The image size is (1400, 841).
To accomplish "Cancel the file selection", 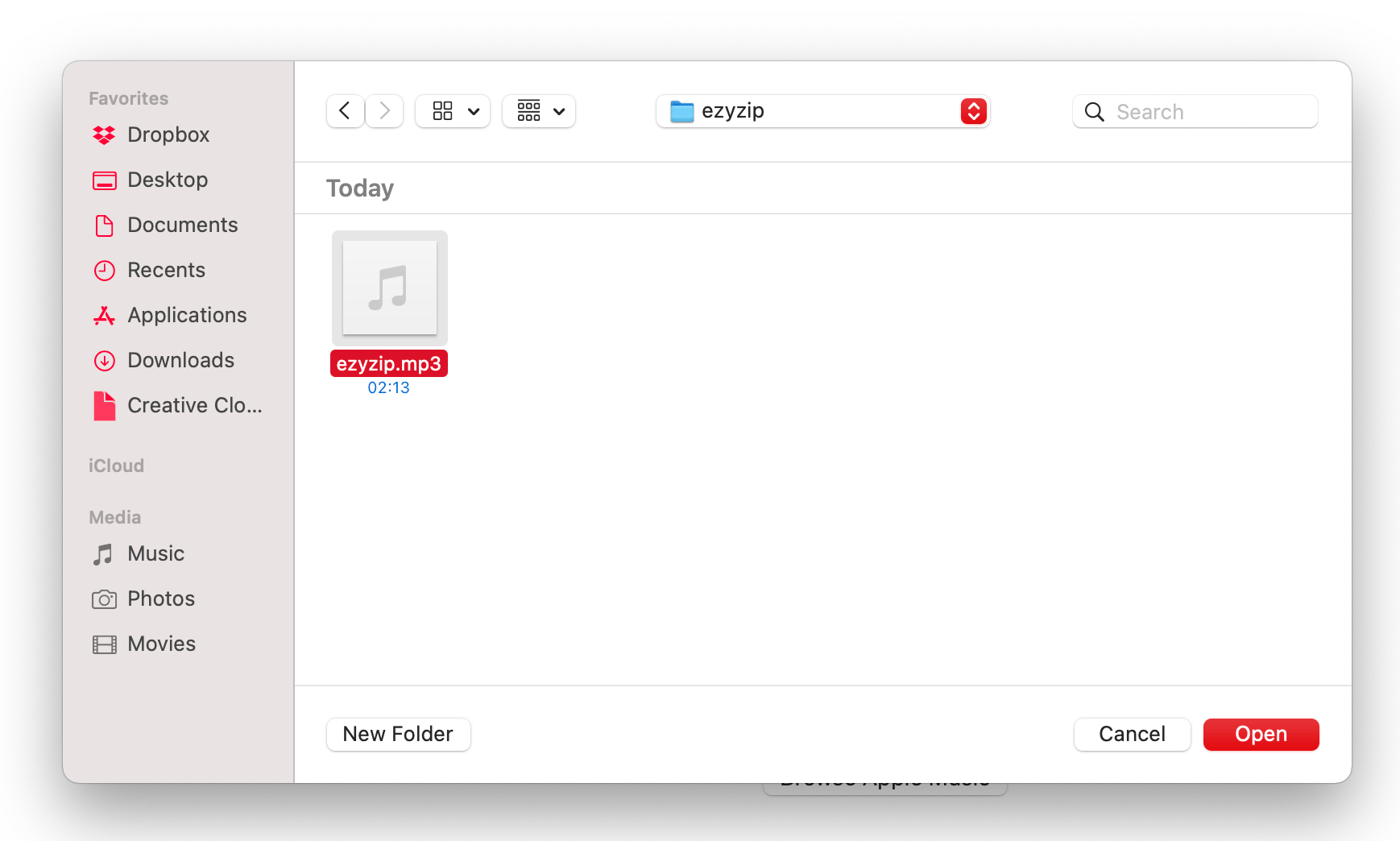I will pyautogui.click(x=1132, y=734).
